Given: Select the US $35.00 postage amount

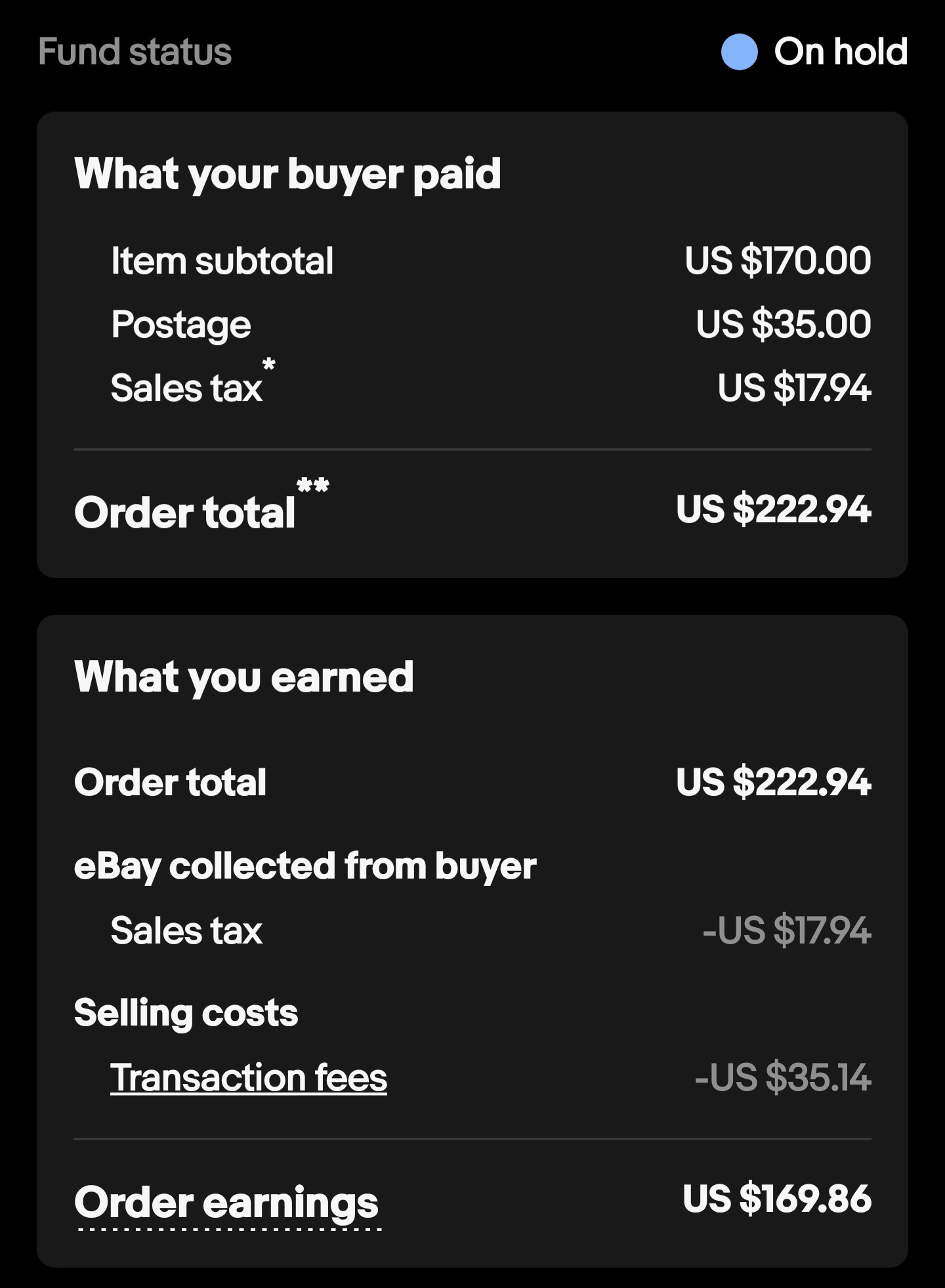Looking at the screenshot, I should 784,324.
